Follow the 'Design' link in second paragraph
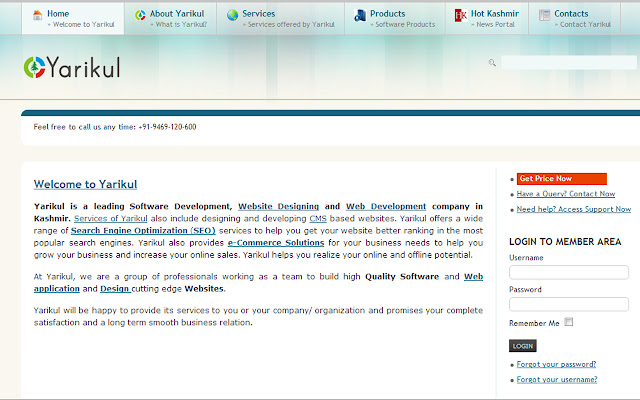 pos(115,289)
